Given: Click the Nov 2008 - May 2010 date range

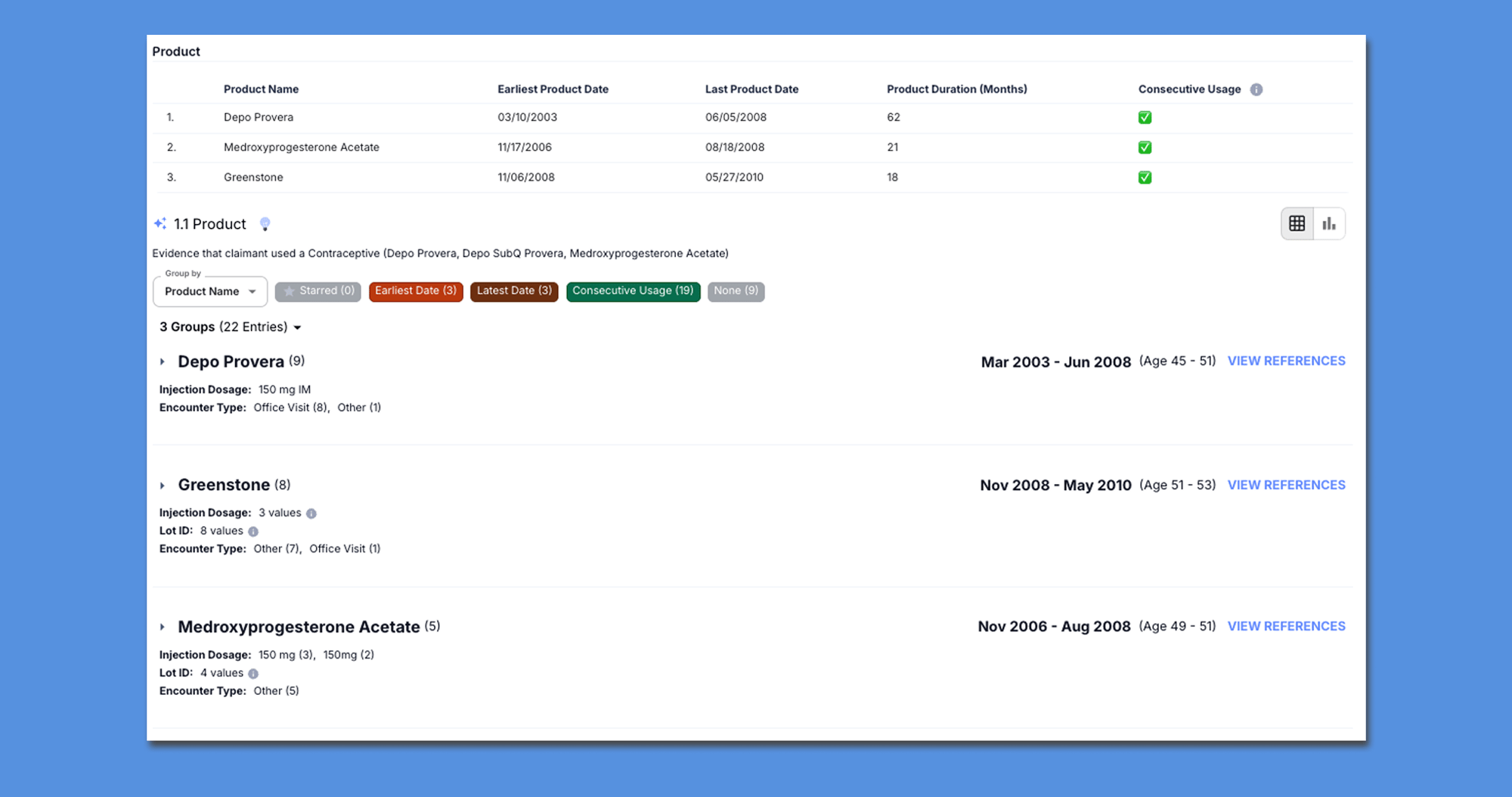Looking at the screenshot, I should [1056, 485].
